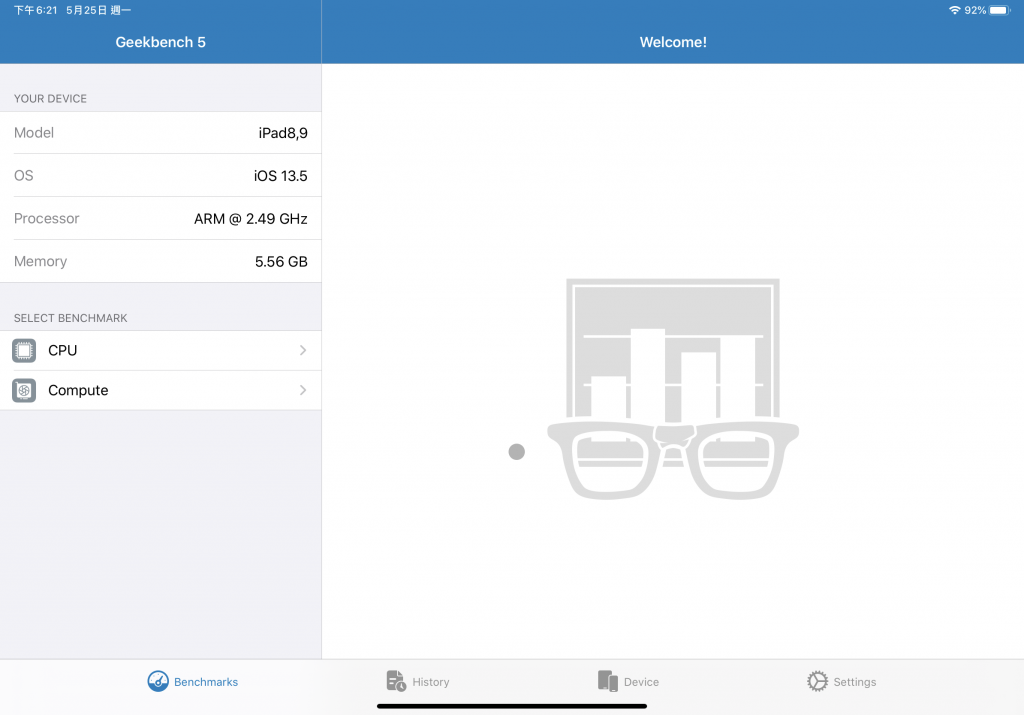Click the Geekbench glasses logo
Screen dimensions: 1024x715
tap(673, 389)
